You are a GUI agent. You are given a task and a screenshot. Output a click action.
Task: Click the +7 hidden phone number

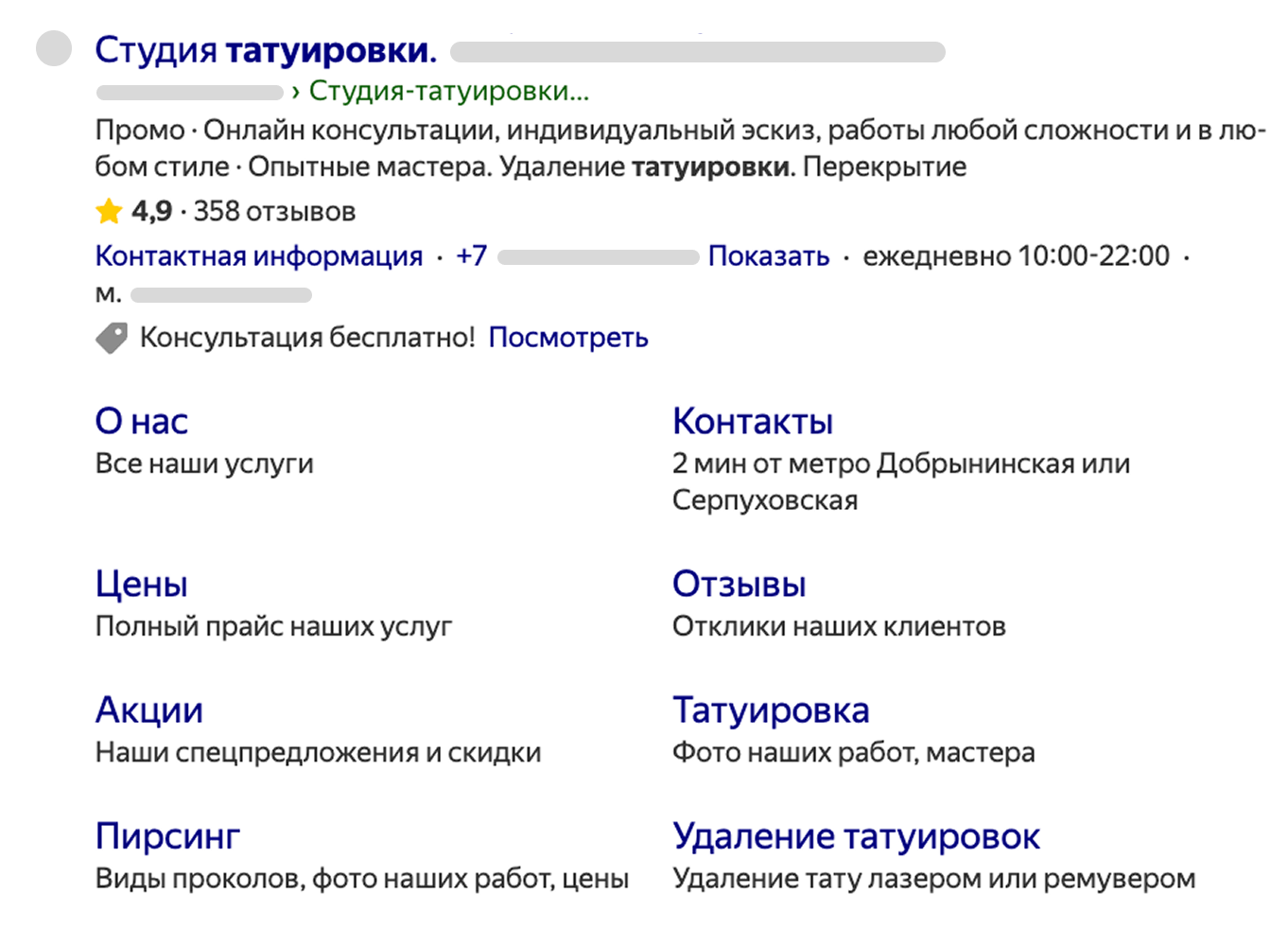pos(471,255)
